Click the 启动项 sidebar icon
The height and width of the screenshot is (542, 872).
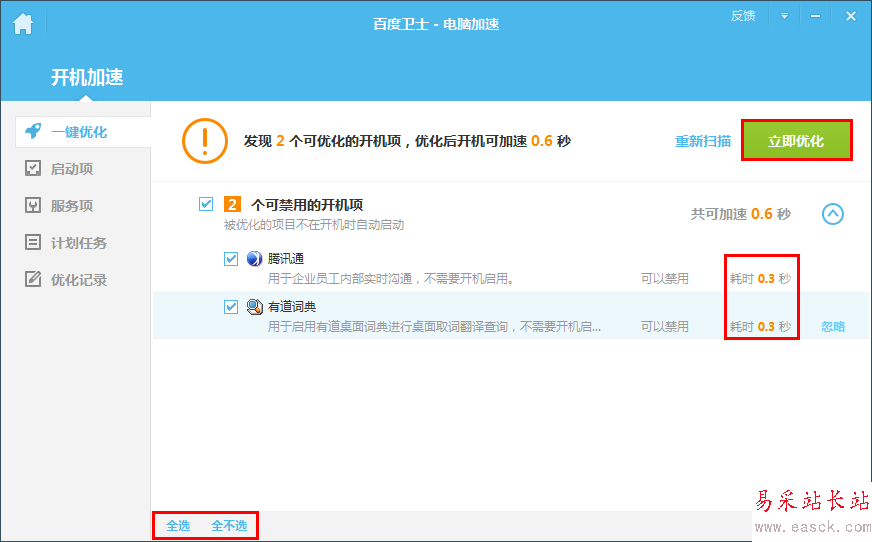[x=33, y=168]
